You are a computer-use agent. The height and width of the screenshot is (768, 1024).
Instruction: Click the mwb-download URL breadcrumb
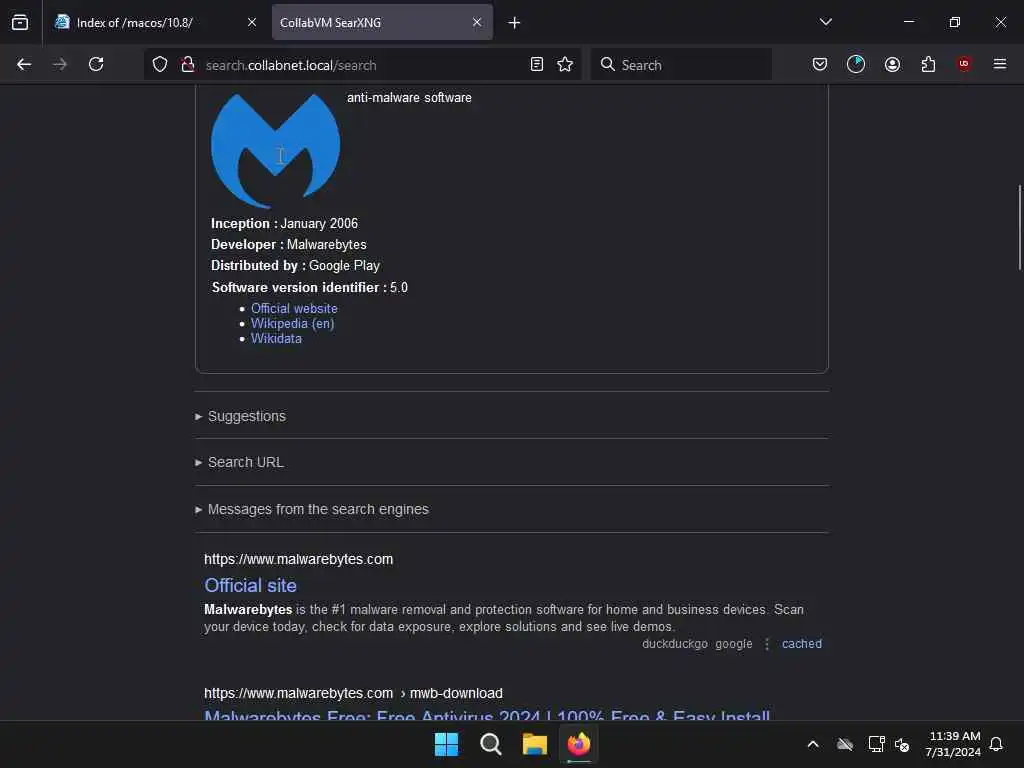click(456, 694)
